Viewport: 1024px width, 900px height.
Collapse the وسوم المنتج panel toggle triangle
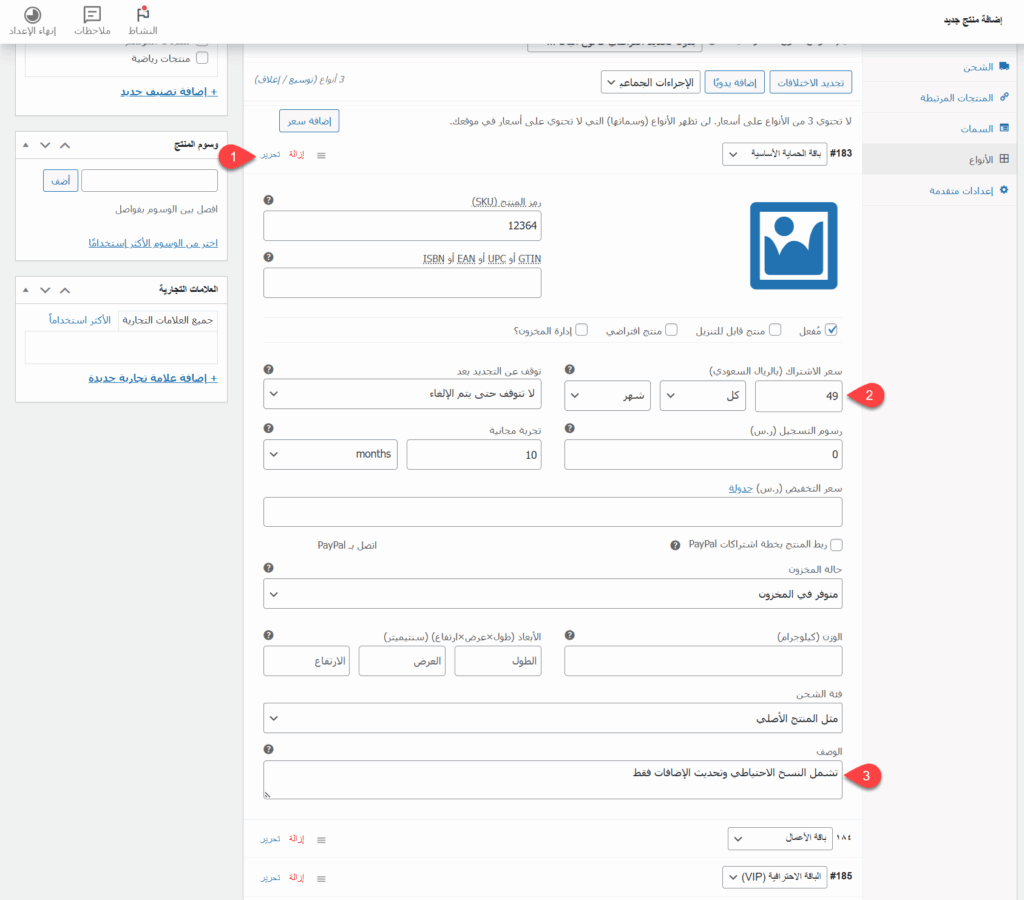(25, 145)
